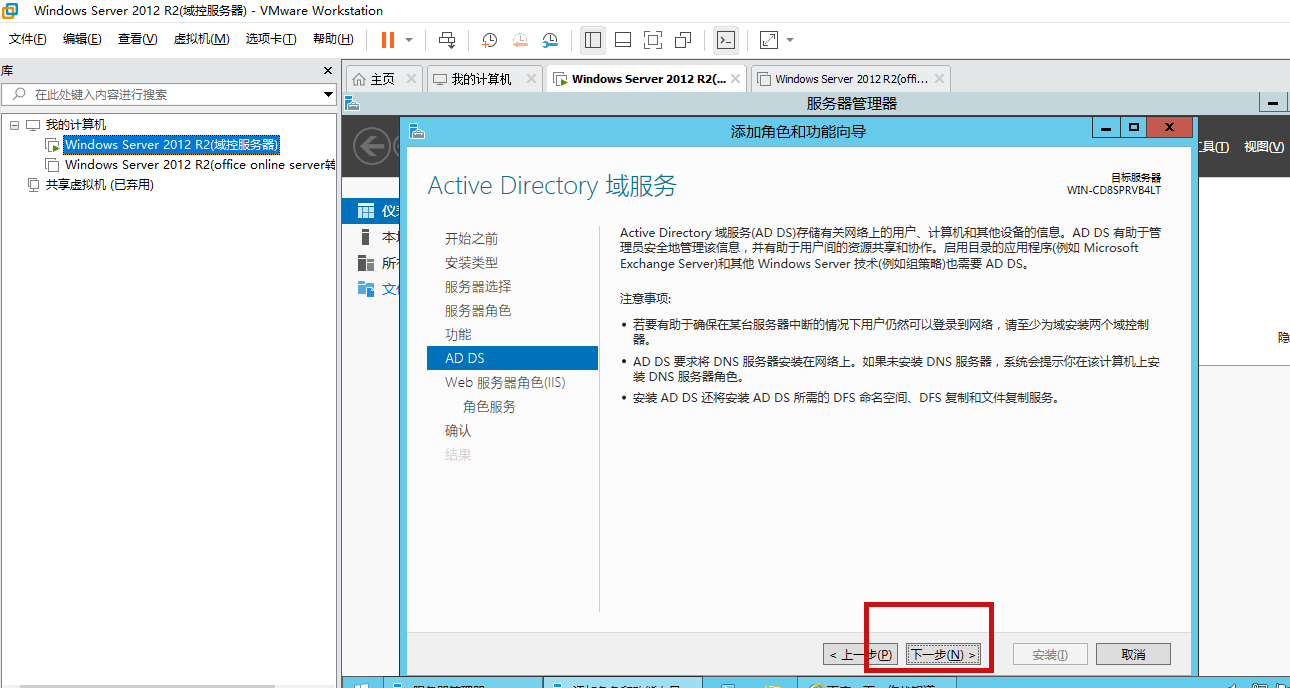This screenshot has width=1290, height=688.
Task: Click the VMware Workstation logo in the title bar
Action: [10, 11]
